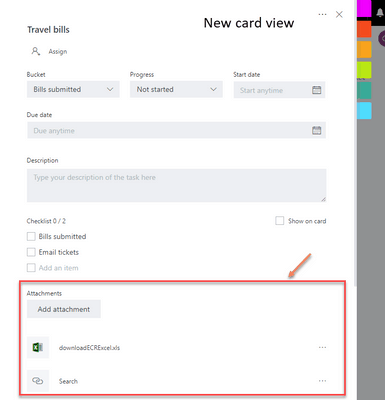Open the Search link attachment
385x400 pixels.
(x=68, y=381)
